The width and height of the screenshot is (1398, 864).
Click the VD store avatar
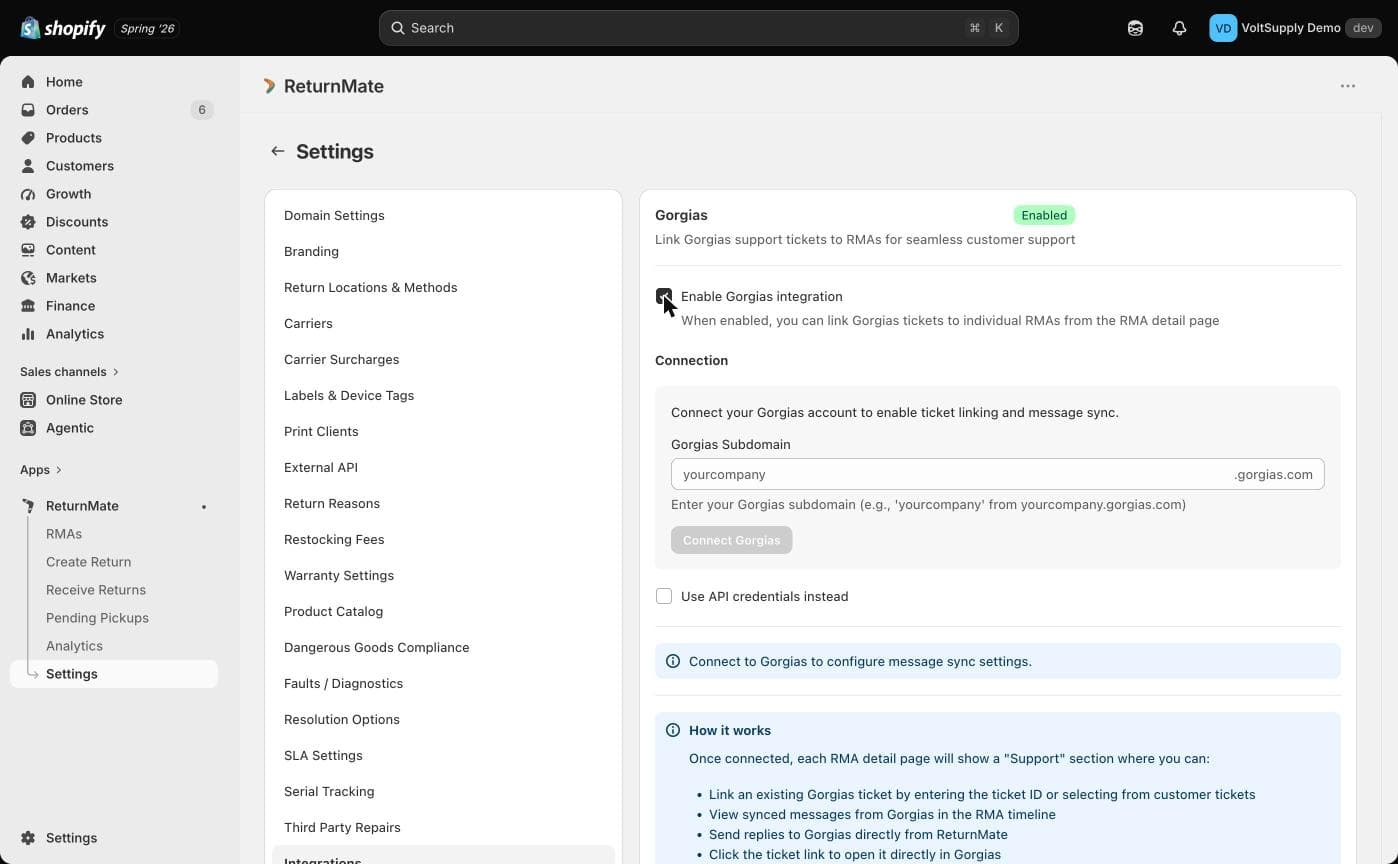(x=1223, y=28)
